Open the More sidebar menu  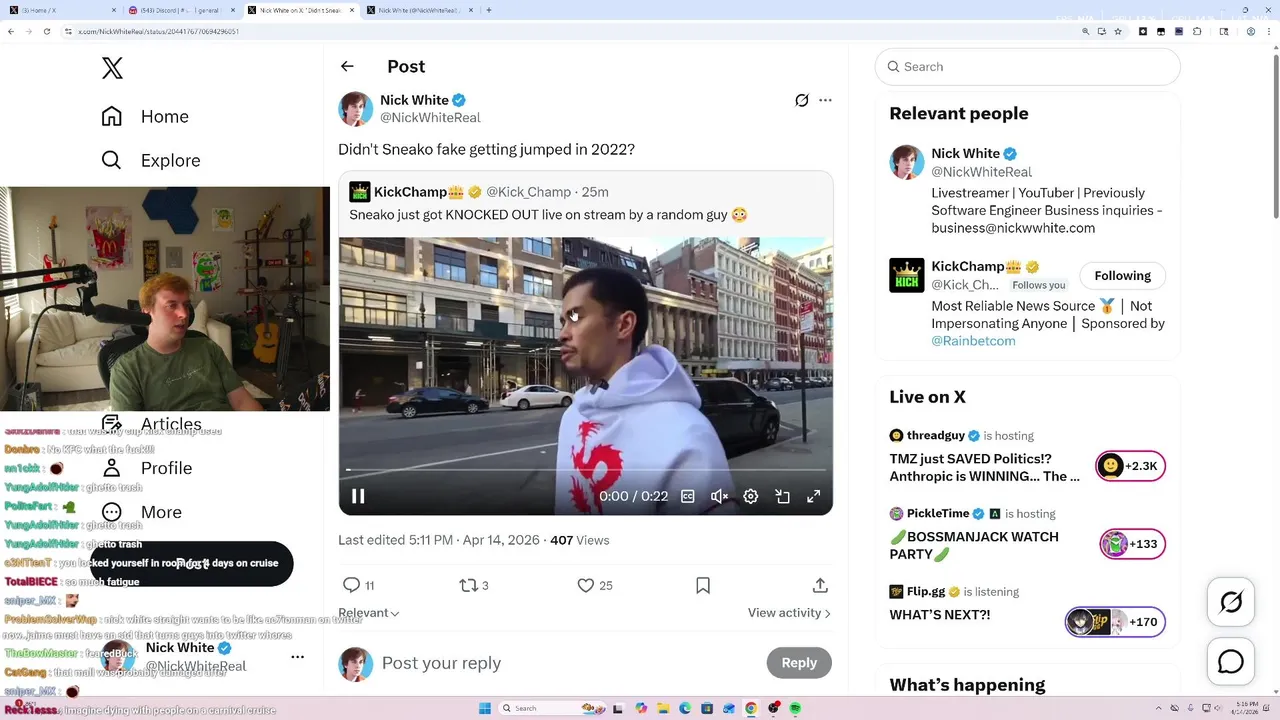[x=142, y=512]
